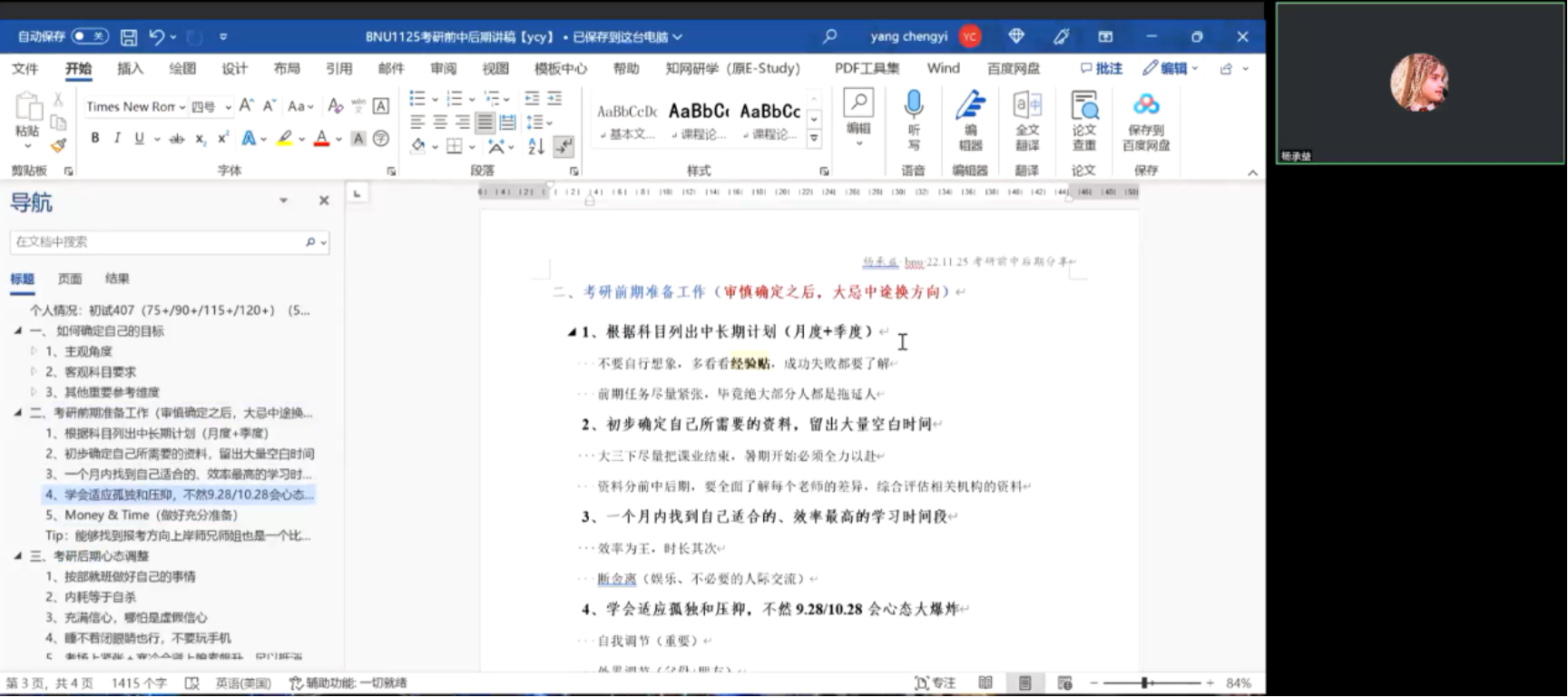Click the Undo arrow icon
1568x697 pixels.
(156, 37)
